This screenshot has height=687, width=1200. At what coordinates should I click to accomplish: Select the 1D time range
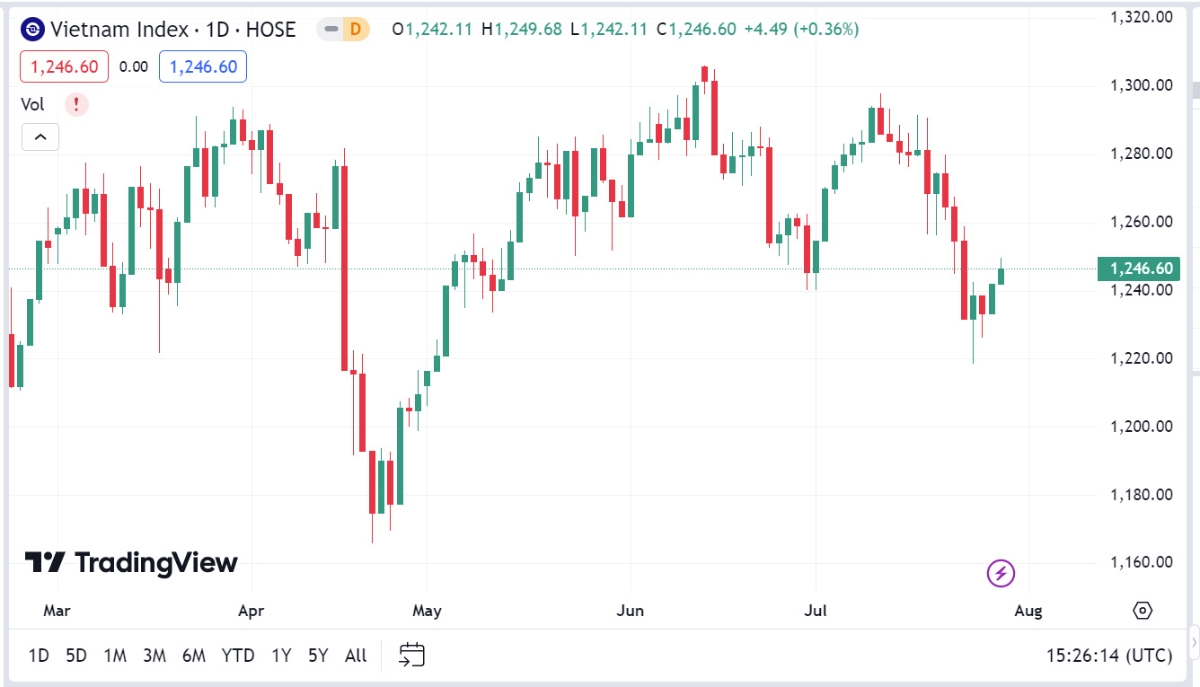[38, 656]
